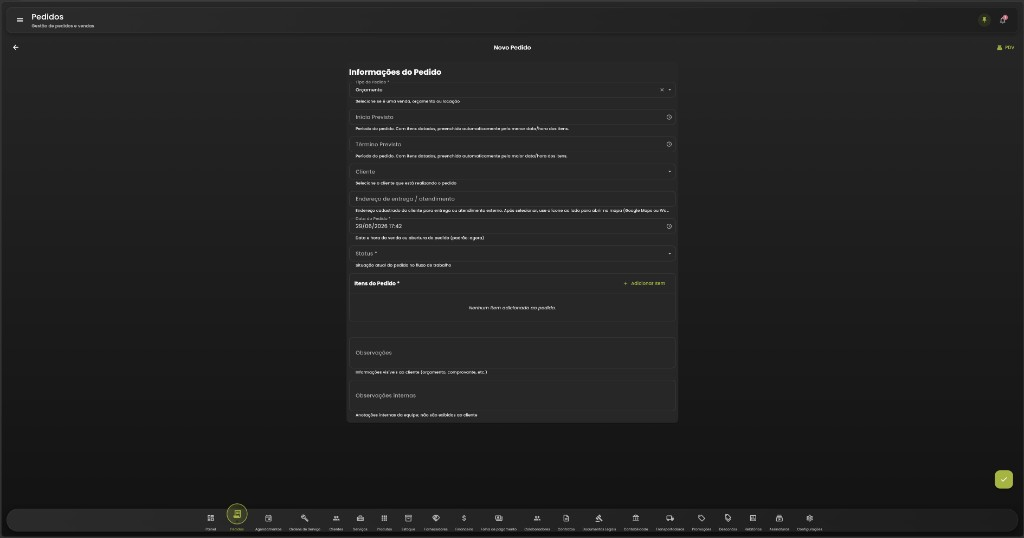Focus the Observações Internas text area

coord(512,396)
